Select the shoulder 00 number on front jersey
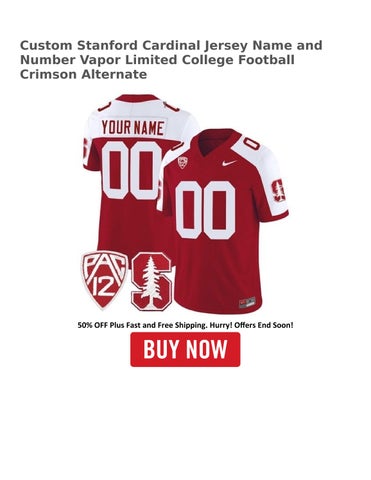 pyautogui.click(x=251, y=143)
